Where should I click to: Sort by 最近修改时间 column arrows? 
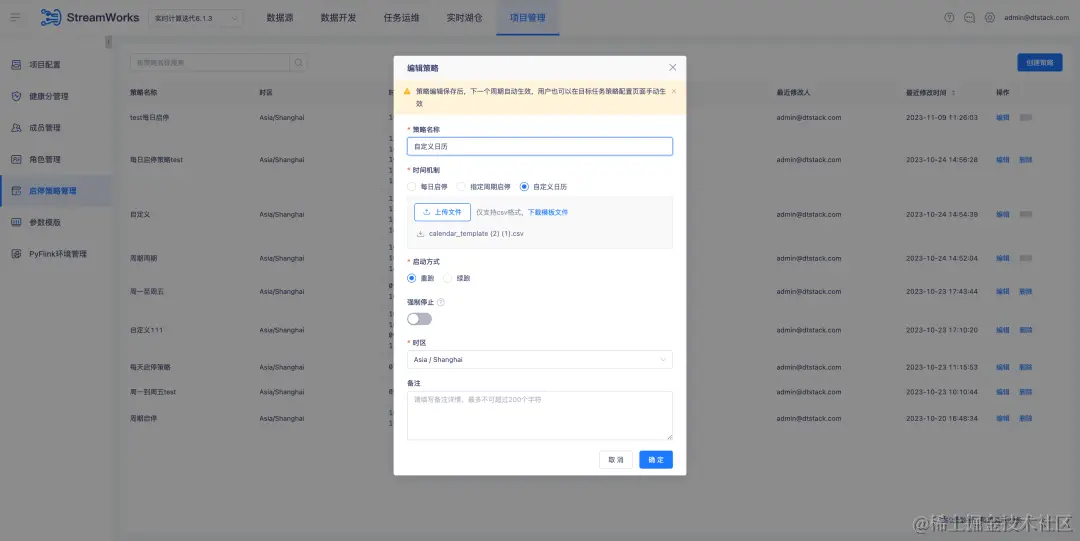(953, 92)
